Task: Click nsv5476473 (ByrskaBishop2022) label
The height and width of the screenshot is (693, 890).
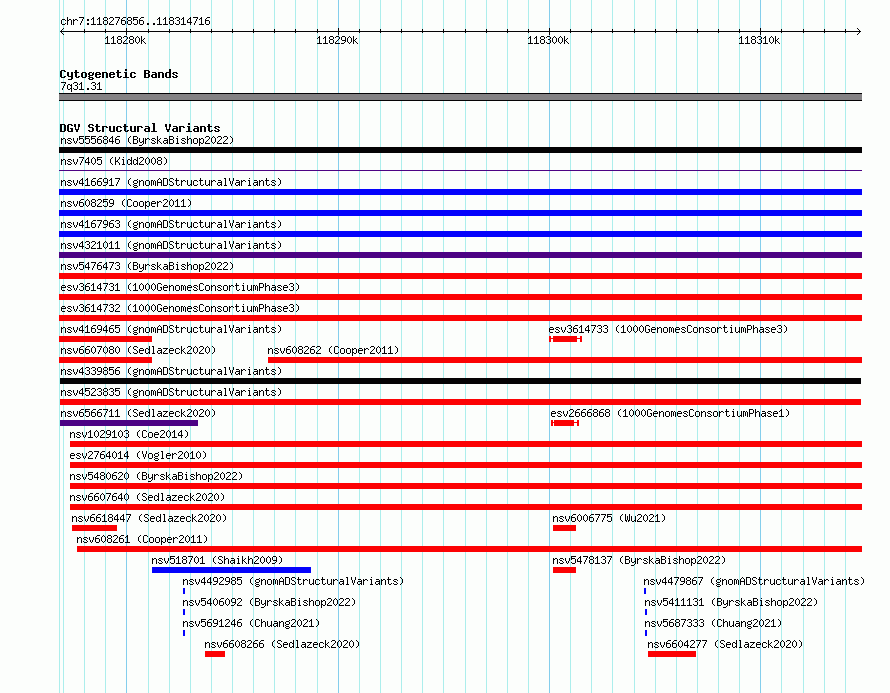Action: coord(147,266)
